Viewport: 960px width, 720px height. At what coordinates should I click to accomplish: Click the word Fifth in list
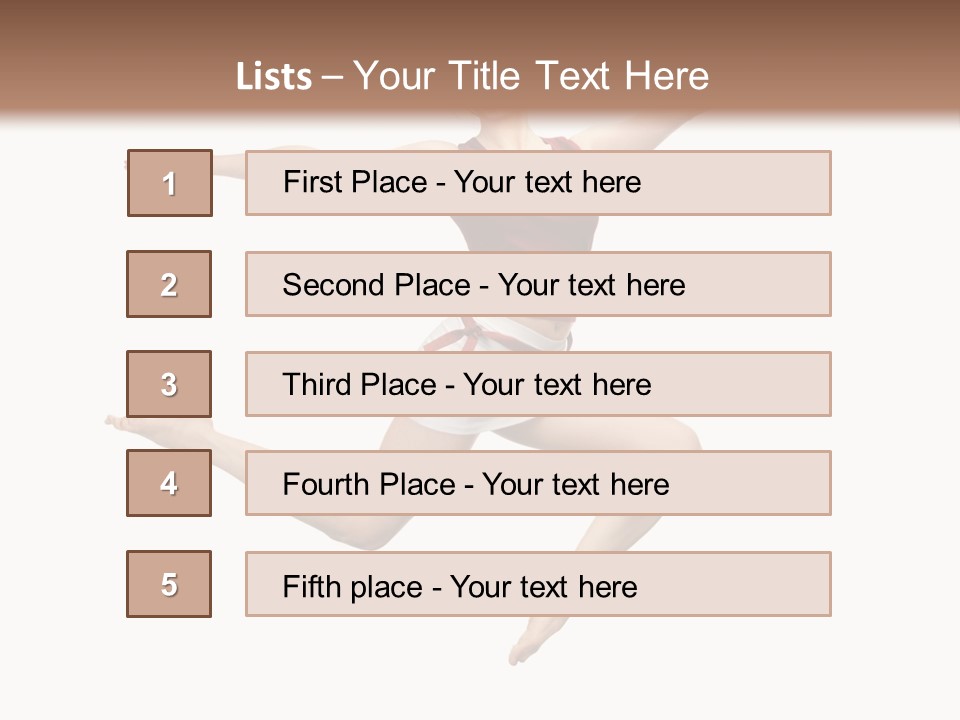click(x=311, y=586)
